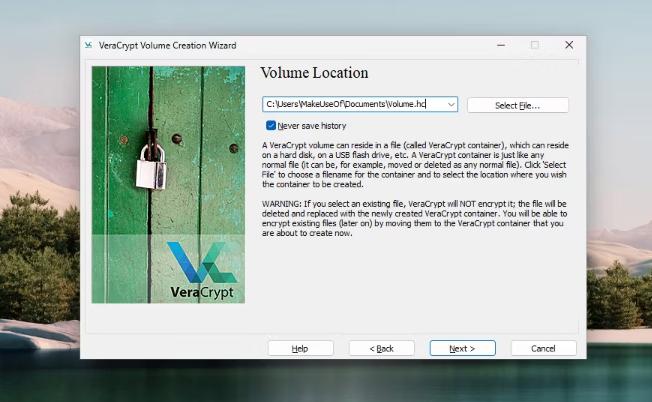Click the VeraCrypt Volume Creation Wizard title

(x=168, y=45)
